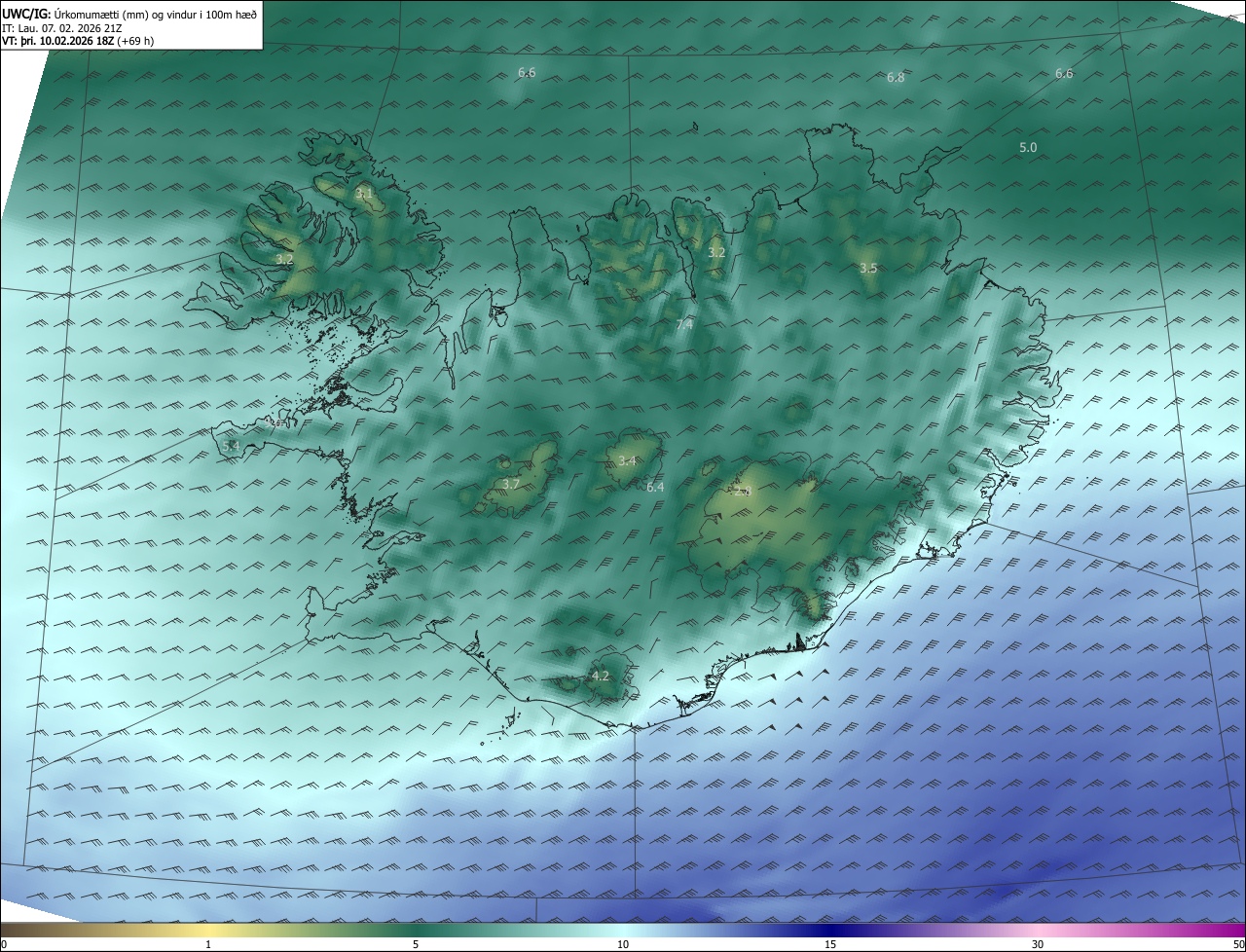Screen dimensions: 1246x952
Task: Click the 6.8 value label
Action: [x=896, y=78]
